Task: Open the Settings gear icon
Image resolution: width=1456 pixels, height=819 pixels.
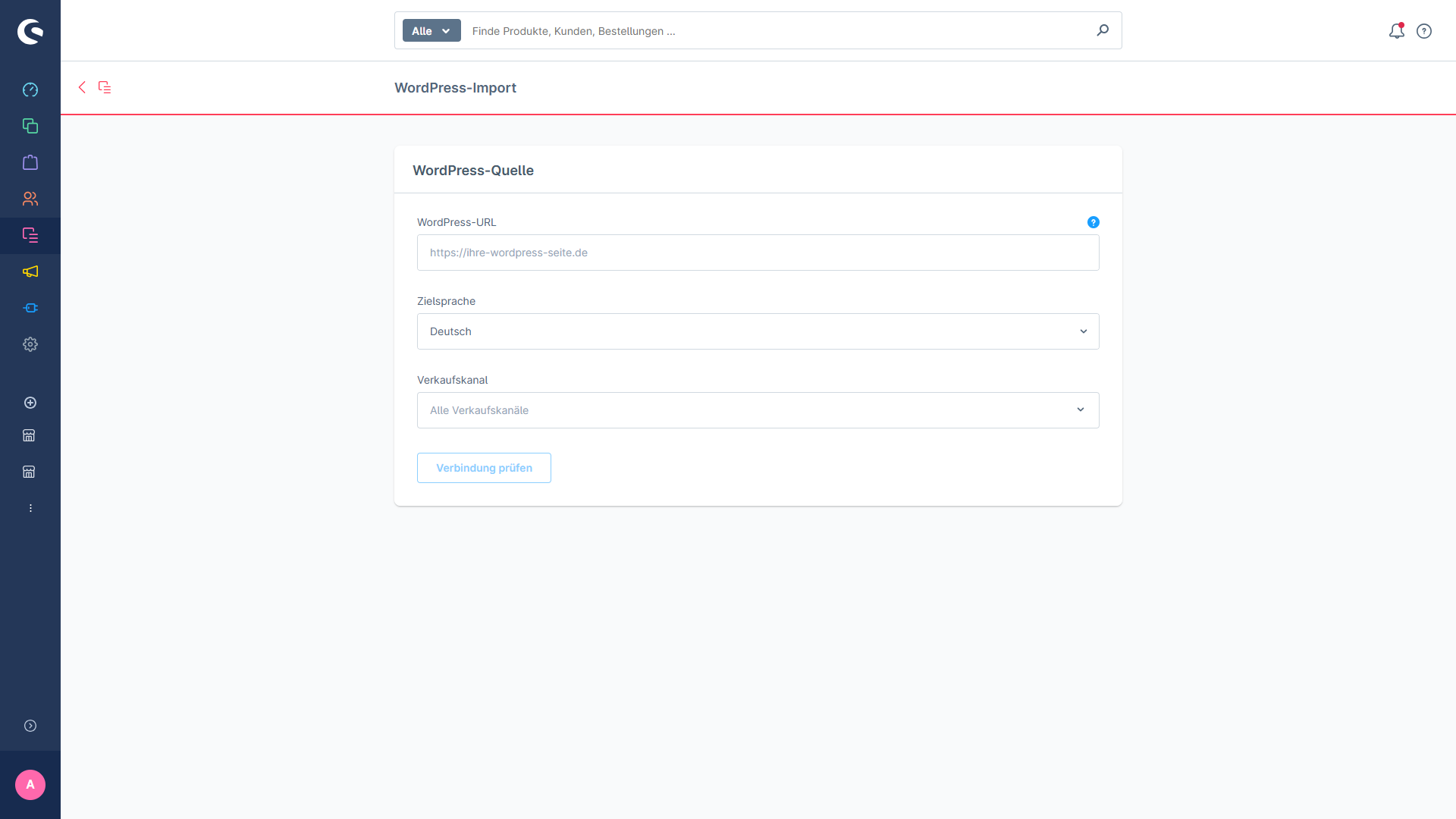Action: click(x=30, y=344)
